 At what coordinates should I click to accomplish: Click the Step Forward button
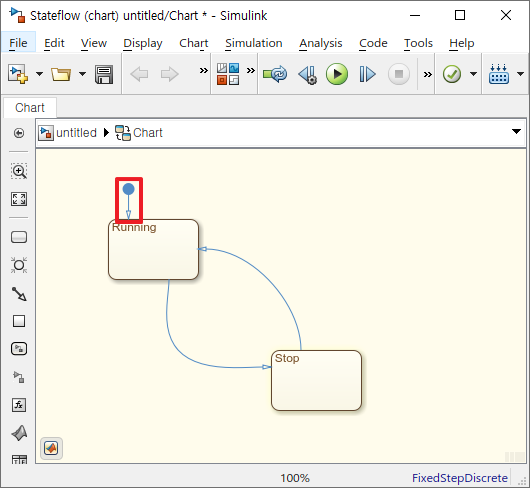(x=367, y=74)
